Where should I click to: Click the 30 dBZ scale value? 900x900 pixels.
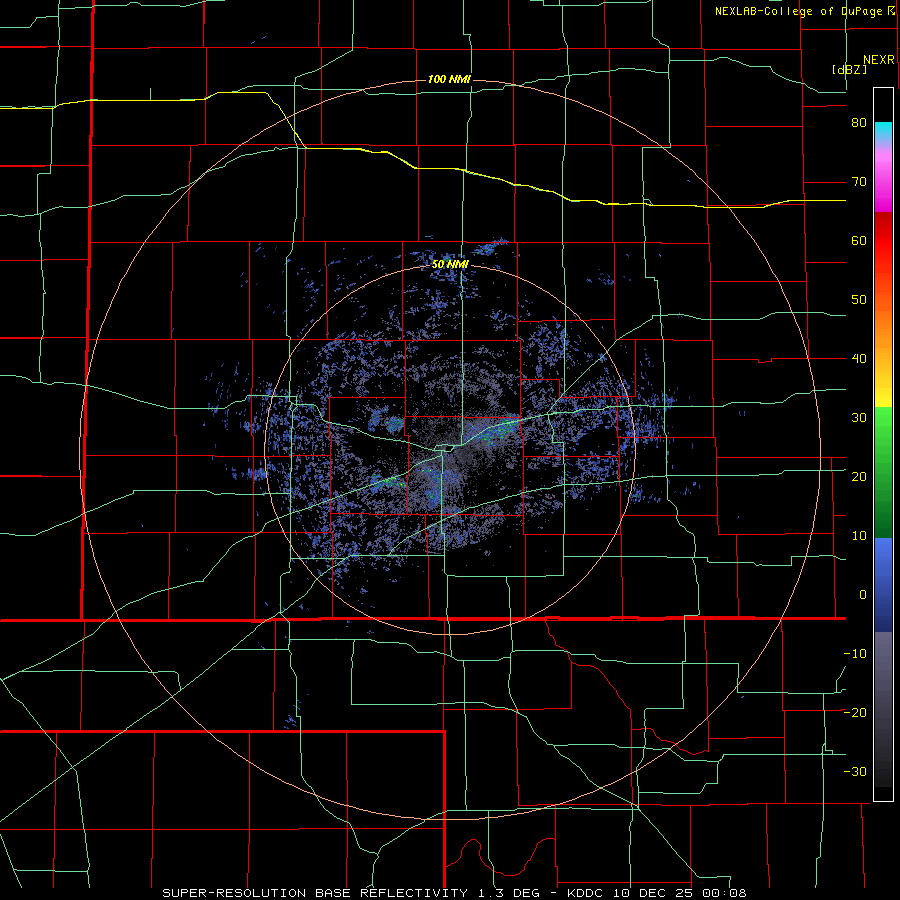tap(859, 418)
